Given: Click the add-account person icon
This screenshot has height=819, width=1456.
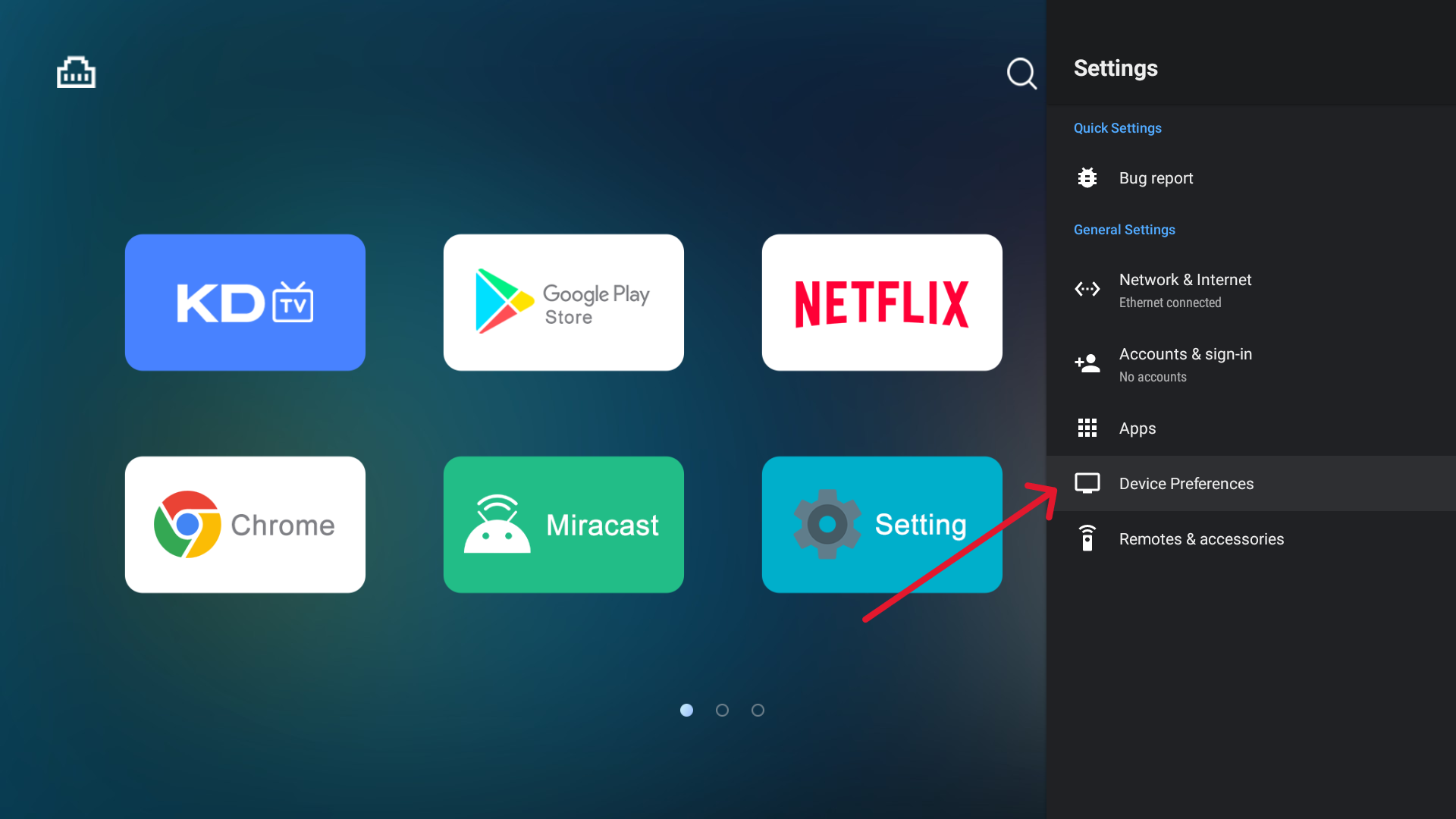Looking at the screenshot, I should coord(1087,363).
